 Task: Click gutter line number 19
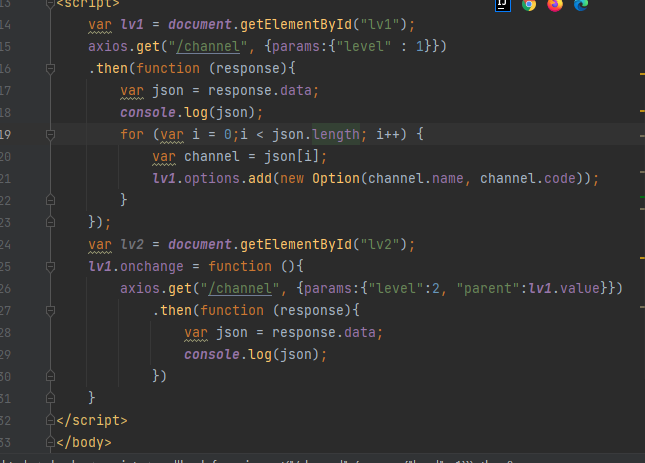(x=6, y=134)
